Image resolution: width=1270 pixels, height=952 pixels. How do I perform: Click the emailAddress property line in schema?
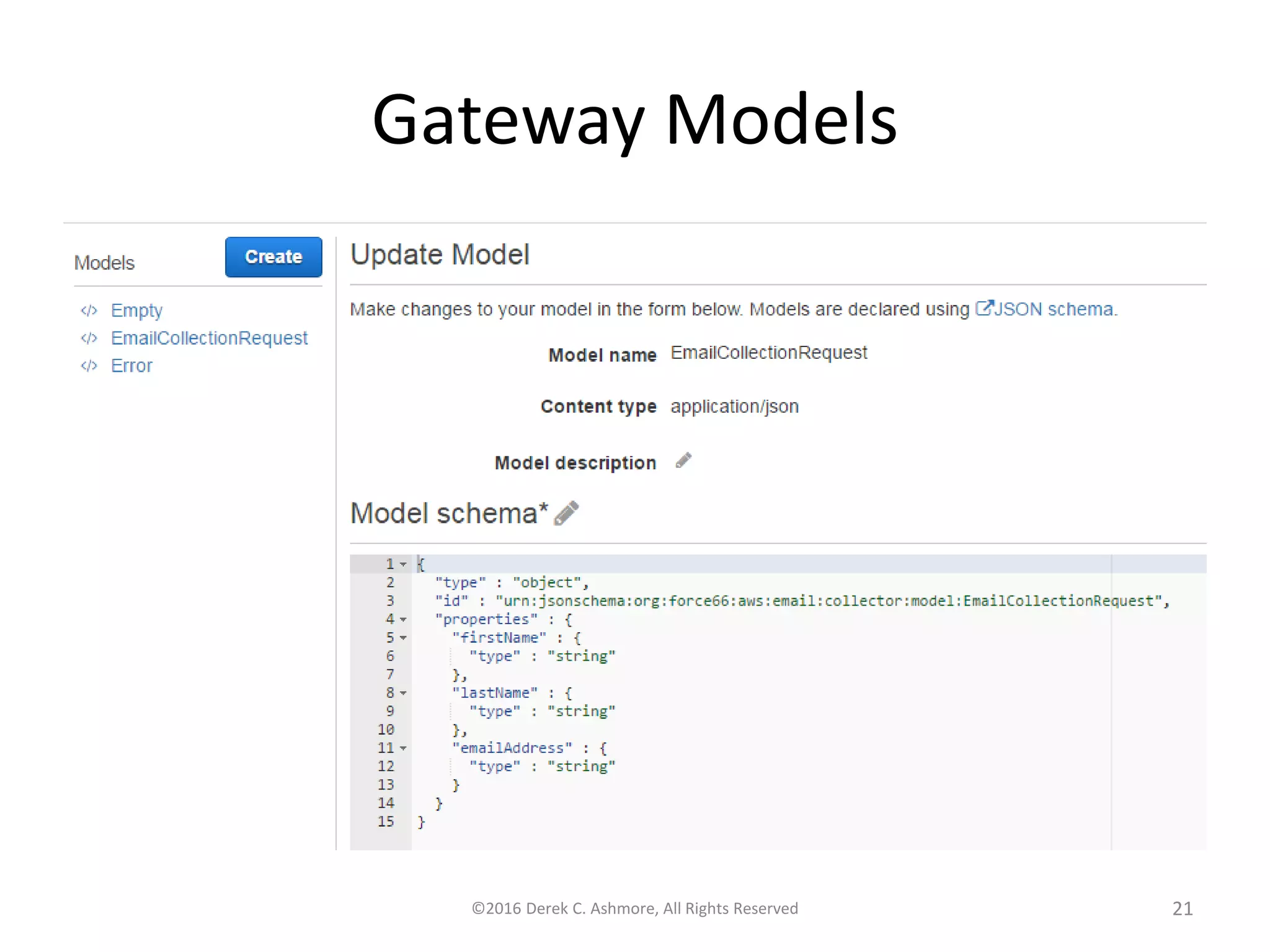[x=512, y=748]
